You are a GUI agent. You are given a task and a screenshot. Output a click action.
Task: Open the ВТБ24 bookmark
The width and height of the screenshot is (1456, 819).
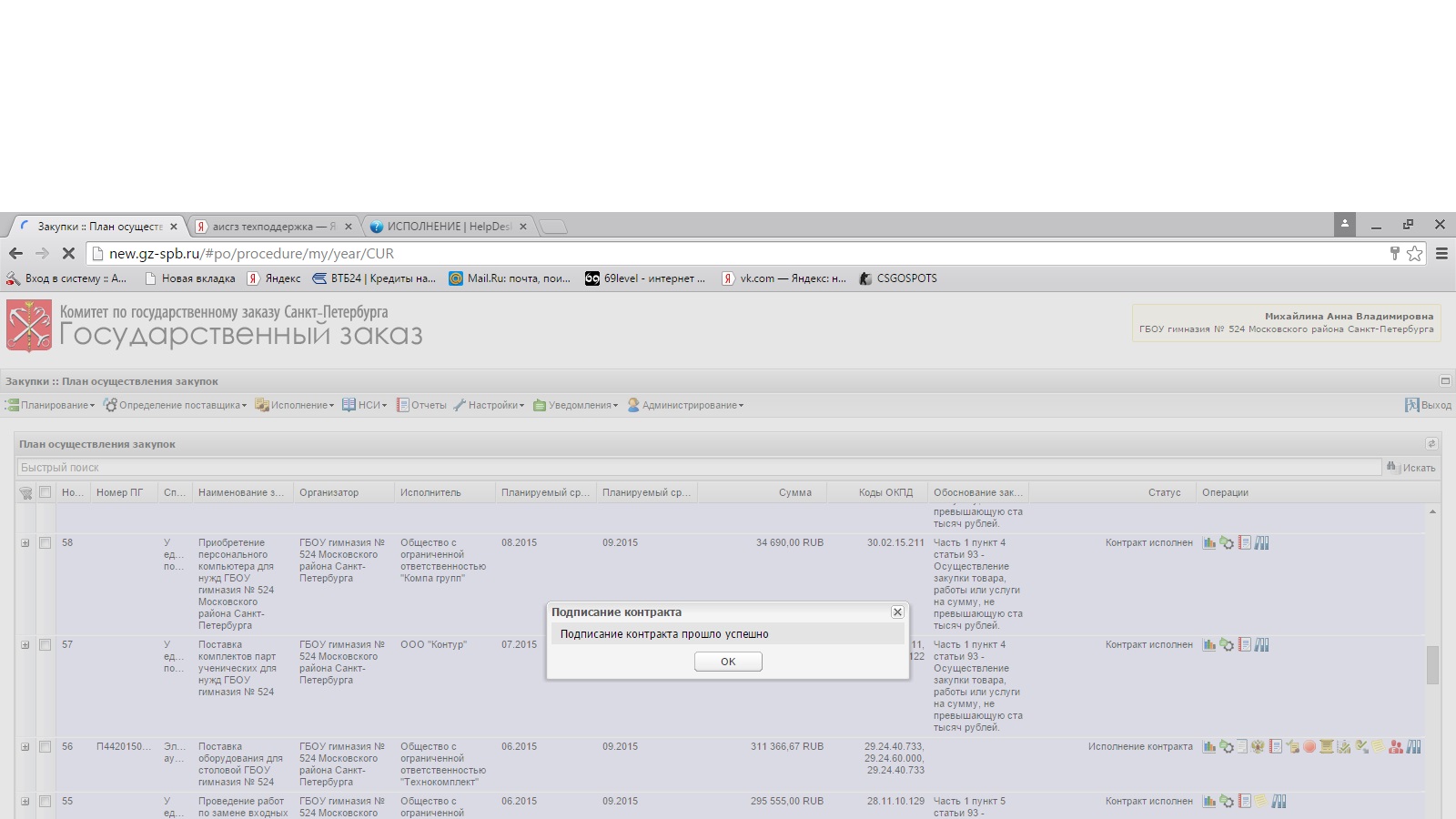pyautogui.click(x=374, y=278)
